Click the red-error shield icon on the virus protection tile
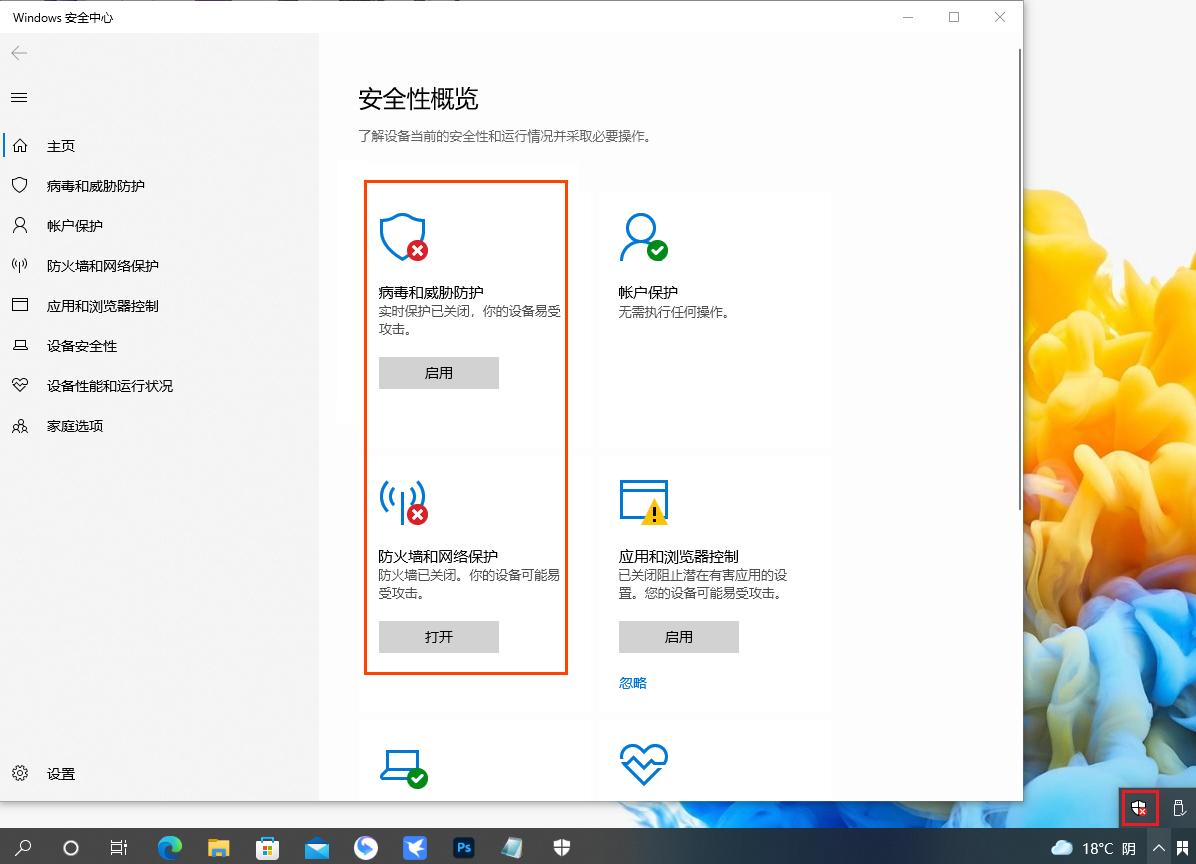 (x=404, y=237)
